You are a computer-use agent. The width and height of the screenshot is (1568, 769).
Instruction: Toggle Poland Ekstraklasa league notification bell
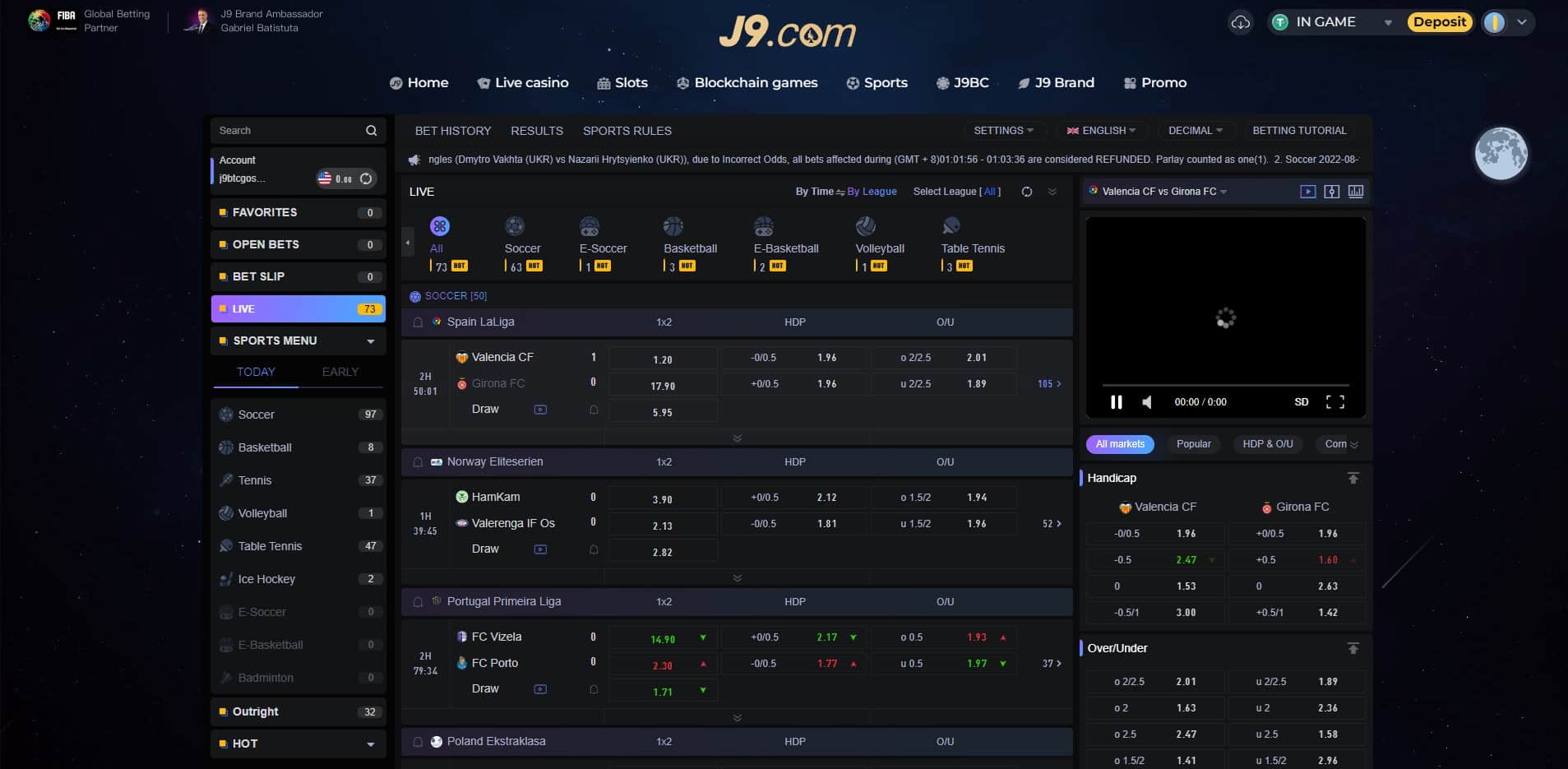pyautogui.click(x=418, y=742)
